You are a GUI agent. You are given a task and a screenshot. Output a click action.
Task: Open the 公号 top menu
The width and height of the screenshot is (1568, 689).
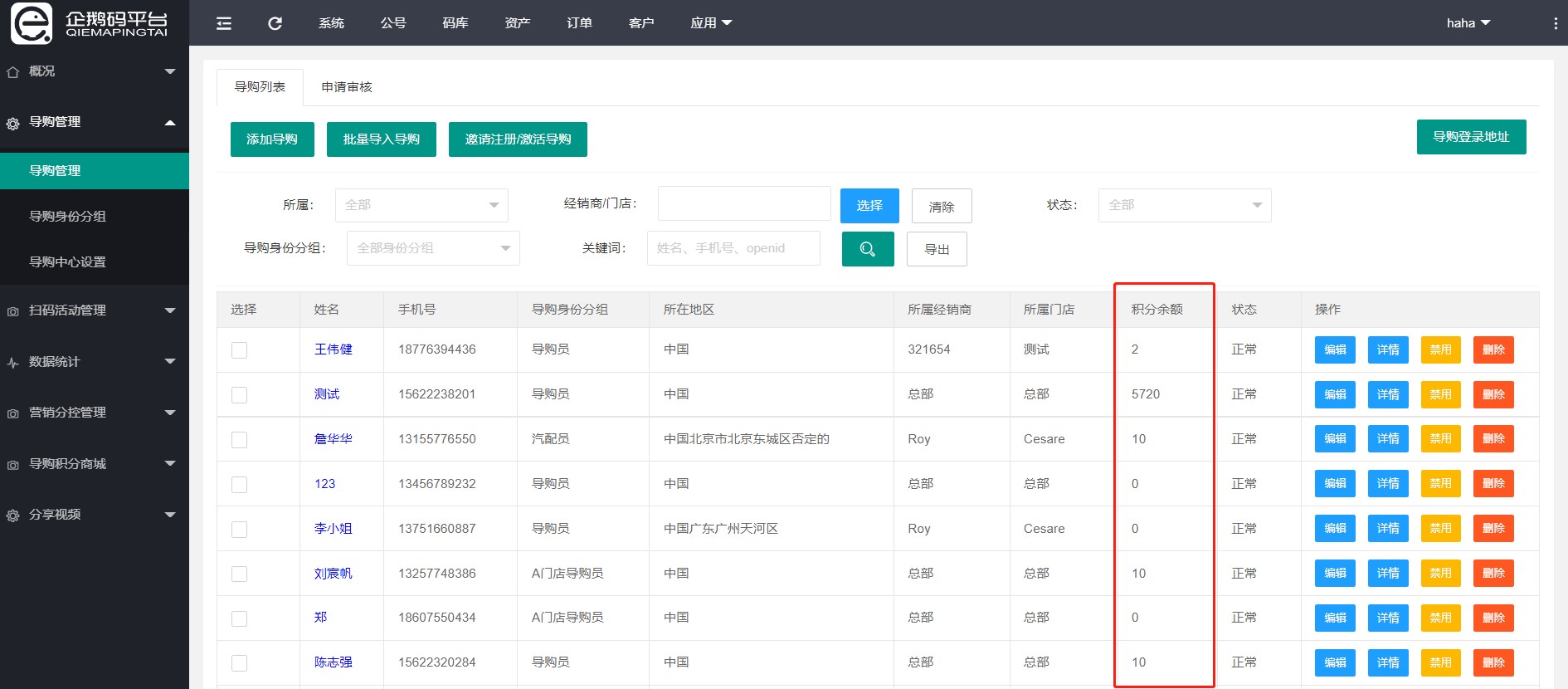(x=393, y=23)
